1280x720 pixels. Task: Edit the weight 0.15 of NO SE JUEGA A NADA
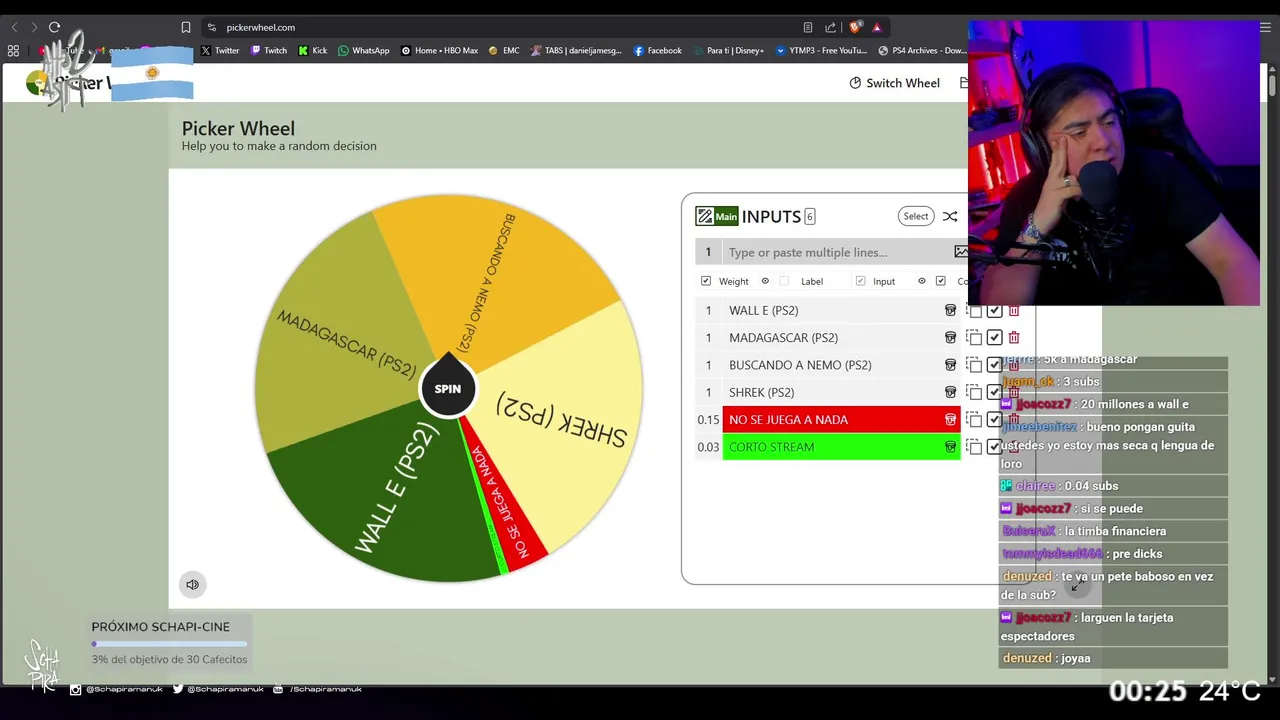(x=708, y=420)
